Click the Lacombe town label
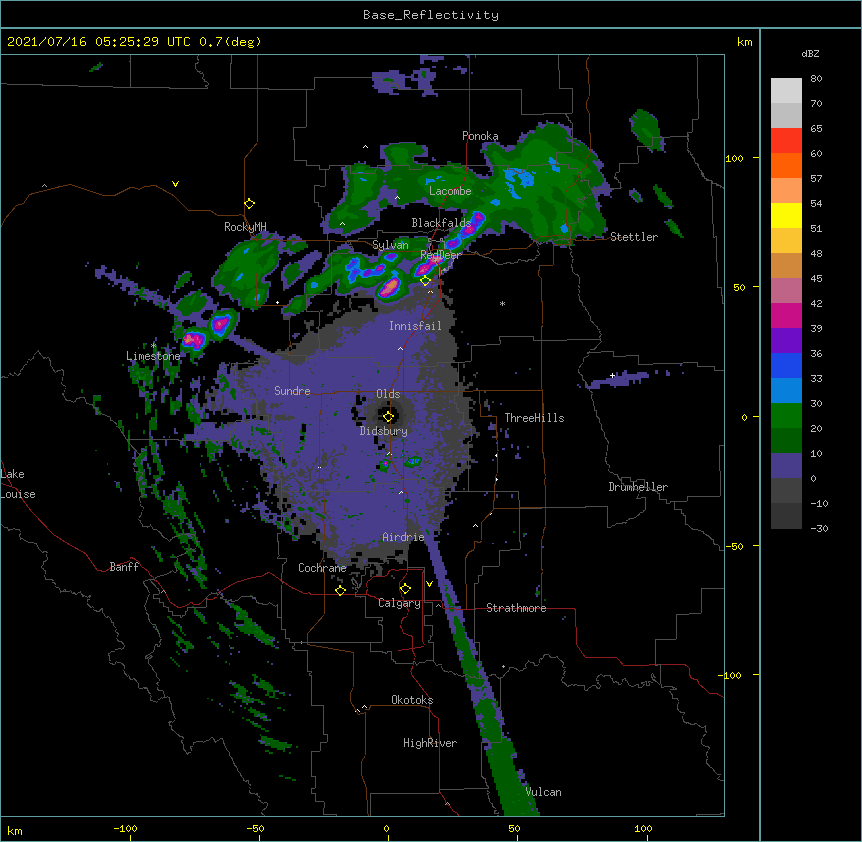Image resolution: width=862 pixels, height=842 pixels. coord(450,191)
